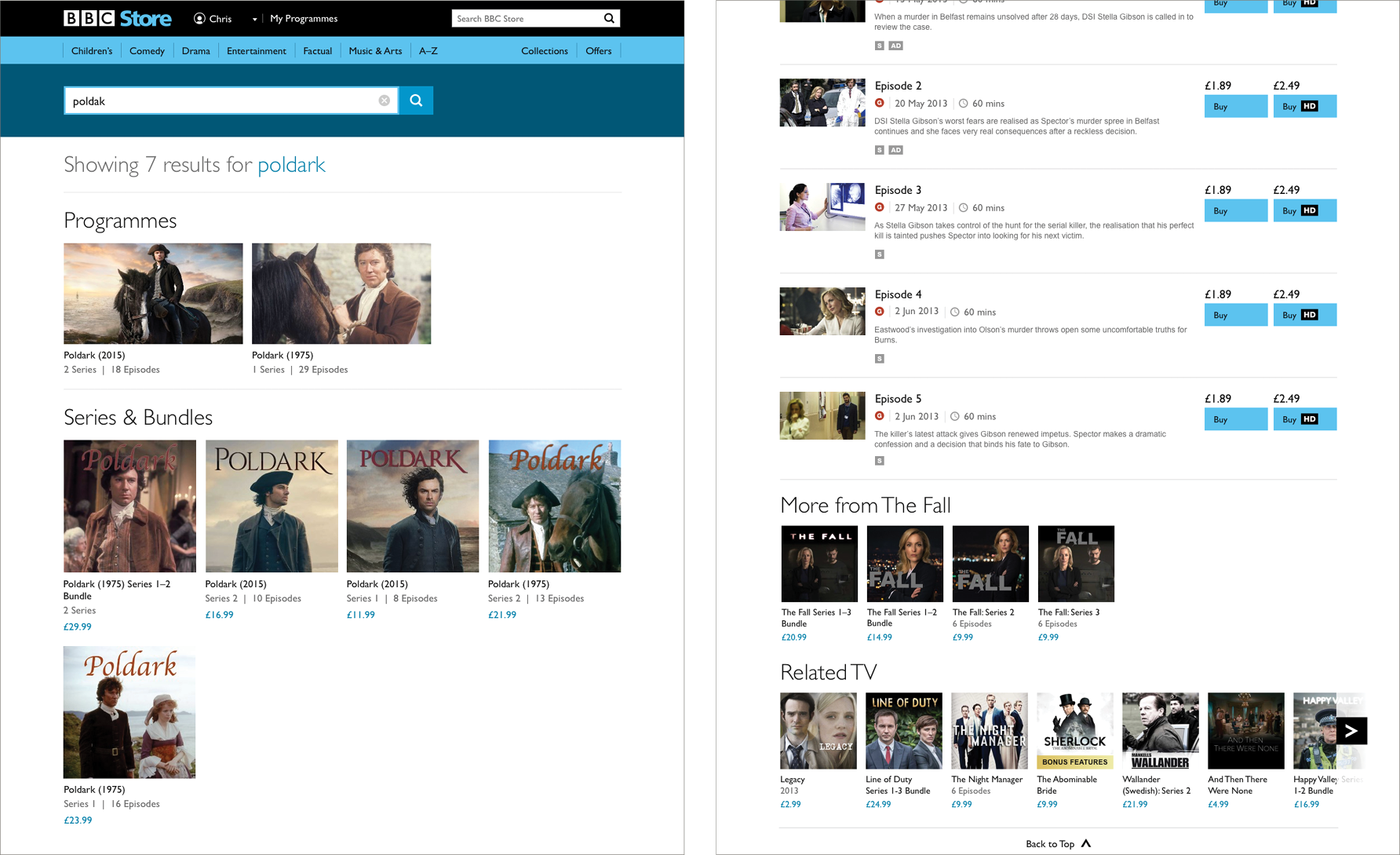Clear the poldak search text
Image resolution: width=1400 pixels, height=855 pixels.
click(x=384, y=100)
